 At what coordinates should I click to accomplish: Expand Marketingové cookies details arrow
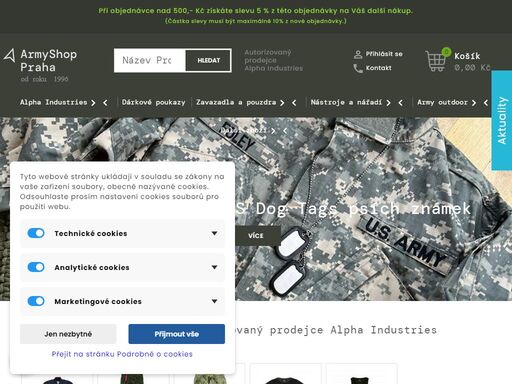tap(214, 301)
